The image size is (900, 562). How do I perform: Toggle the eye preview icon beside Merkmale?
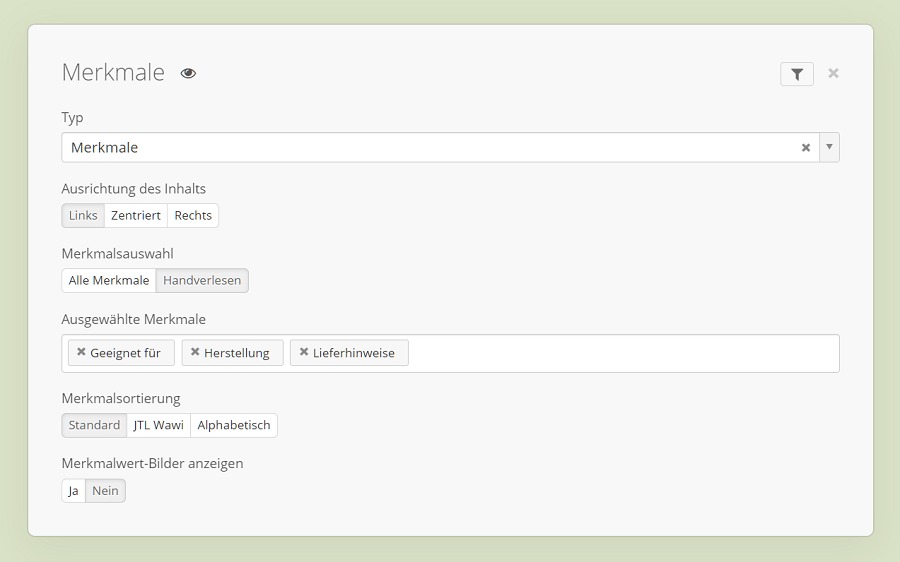click(188, 73)
